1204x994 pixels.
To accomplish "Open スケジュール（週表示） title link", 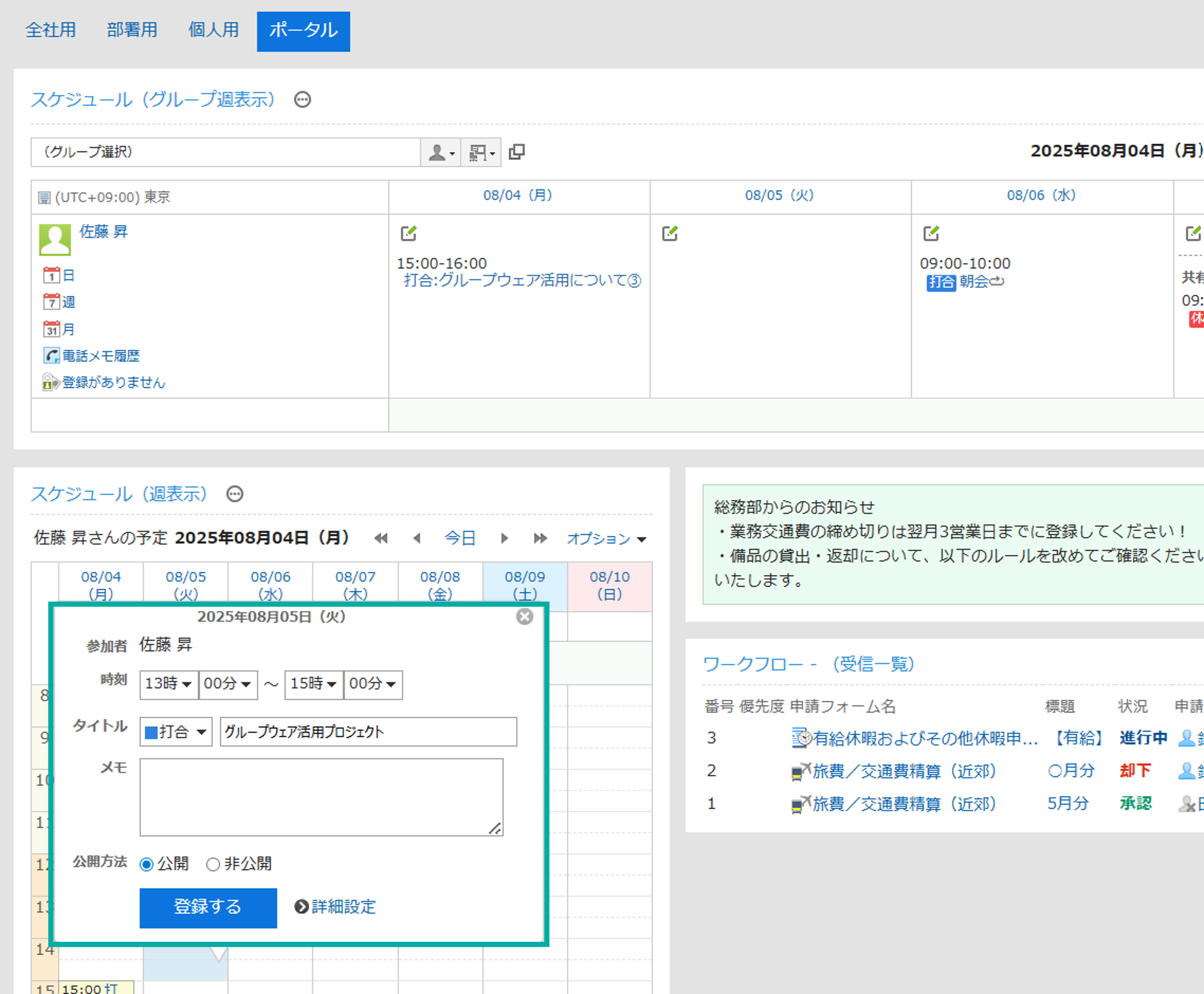I will pyautogui.click(x=119, y=494).
